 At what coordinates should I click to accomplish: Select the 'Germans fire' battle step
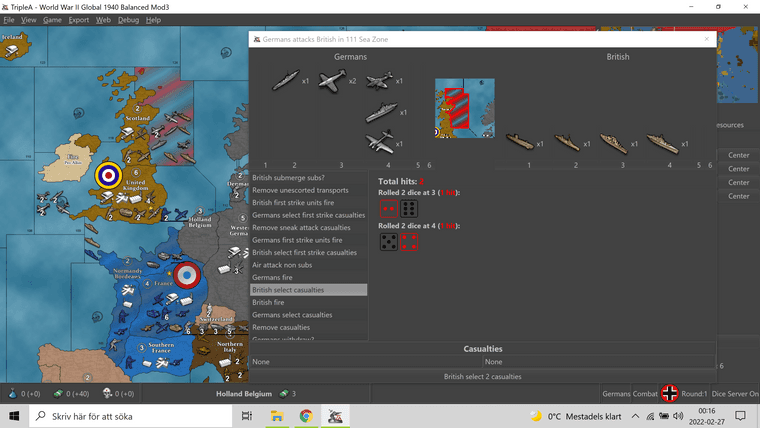coord(308,277)
